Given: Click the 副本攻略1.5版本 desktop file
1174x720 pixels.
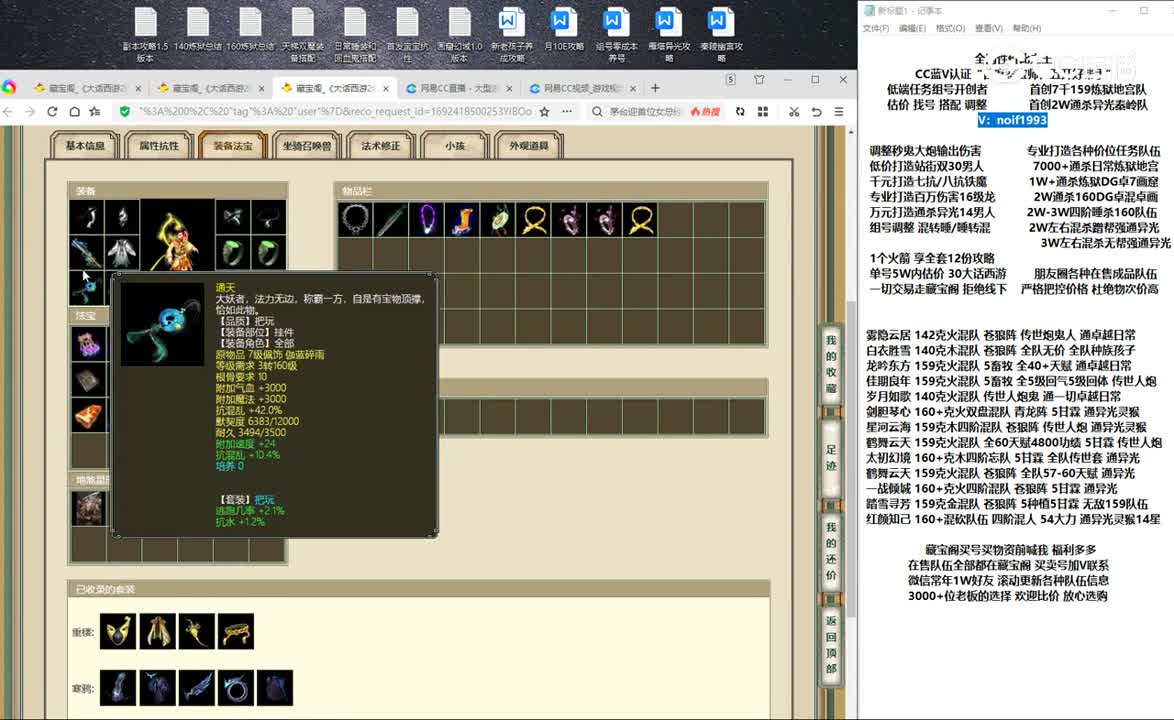Looking at the screenshot, I should (146, 34).
